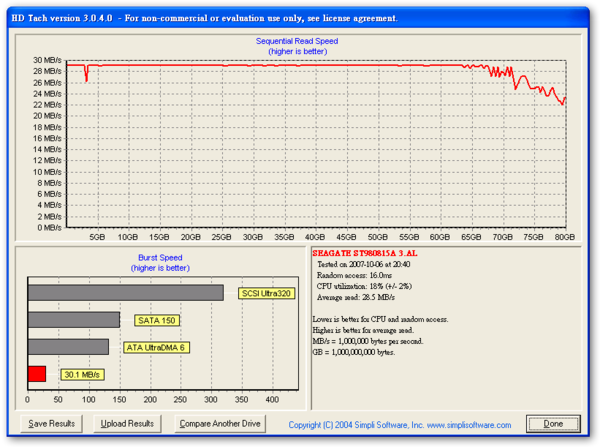Click the Done button
This screenshot has width=600, height=447.
click(x=553, y=424)
